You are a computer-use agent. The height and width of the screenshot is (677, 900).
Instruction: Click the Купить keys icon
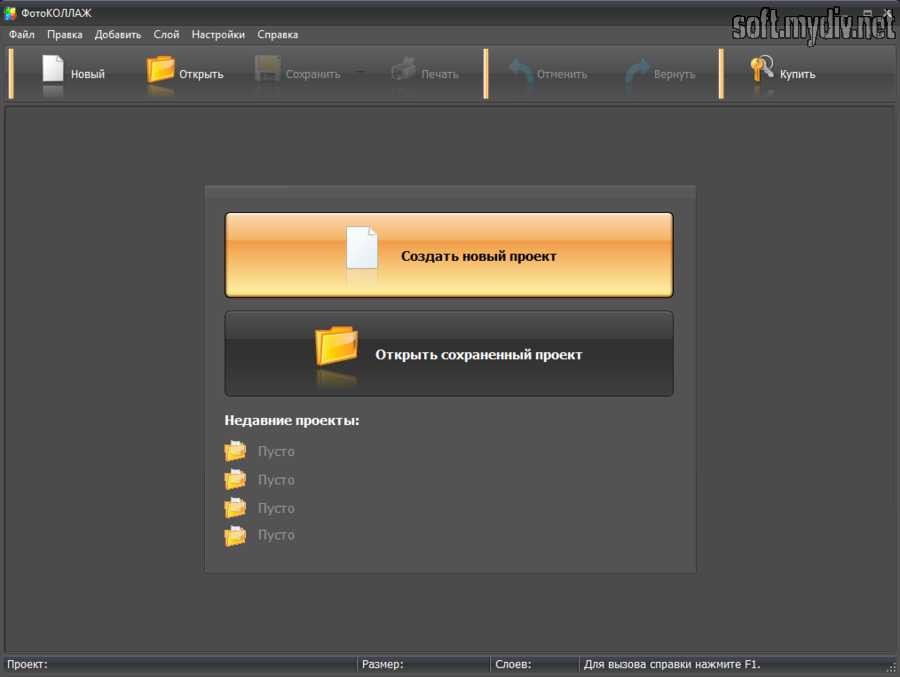pyautogui.click(x=762, y=69)
